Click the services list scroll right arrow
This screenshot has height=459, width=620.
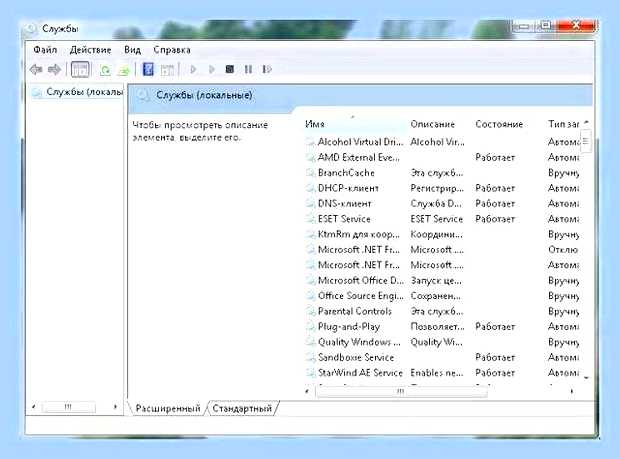572,391
